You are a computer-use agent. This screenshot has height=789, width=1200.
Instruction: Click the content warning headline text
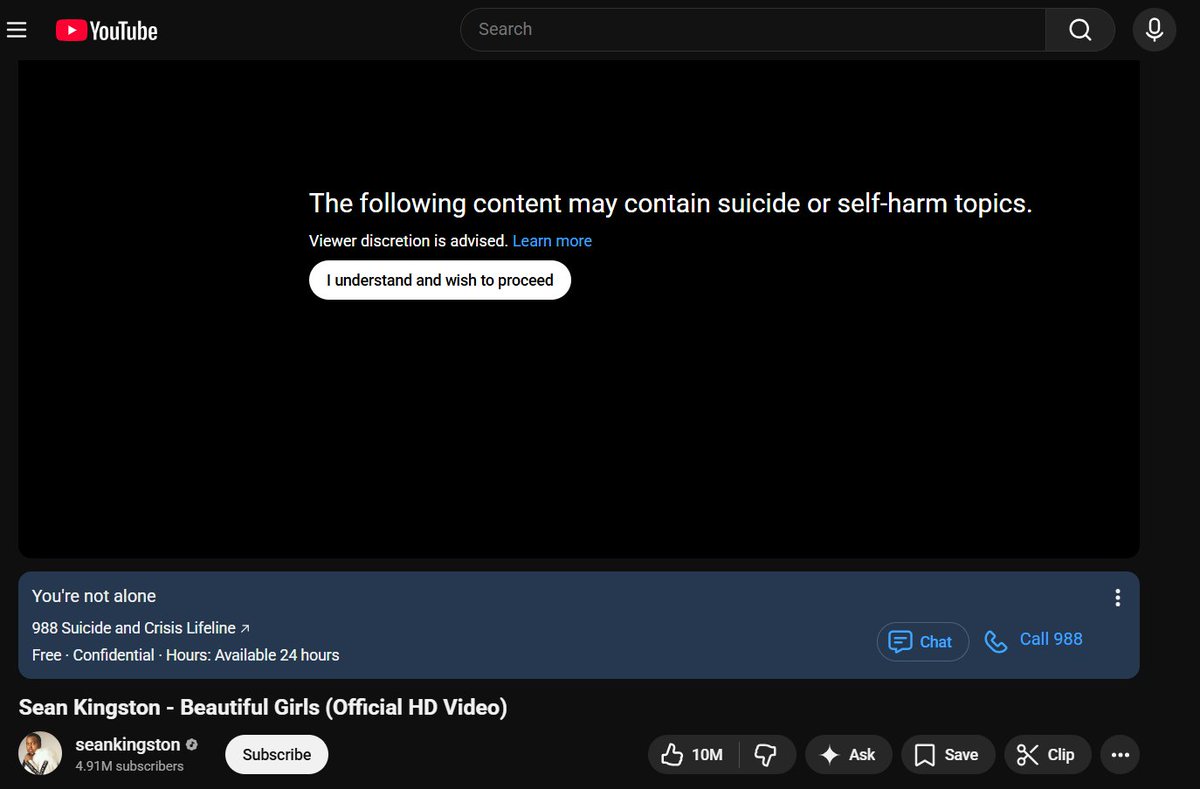670,204
